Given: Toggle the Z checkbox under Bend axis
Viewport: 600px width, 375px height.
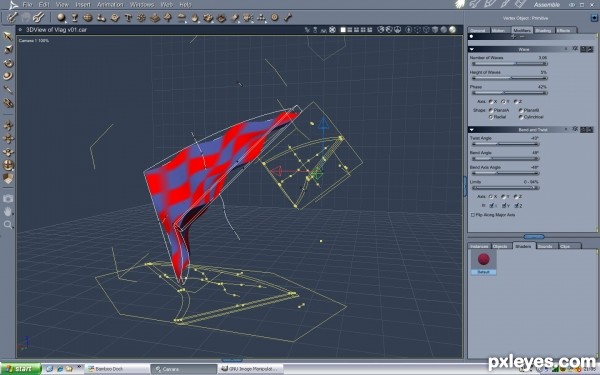Looking at the screenshot, I should click(x=516, y=206).
